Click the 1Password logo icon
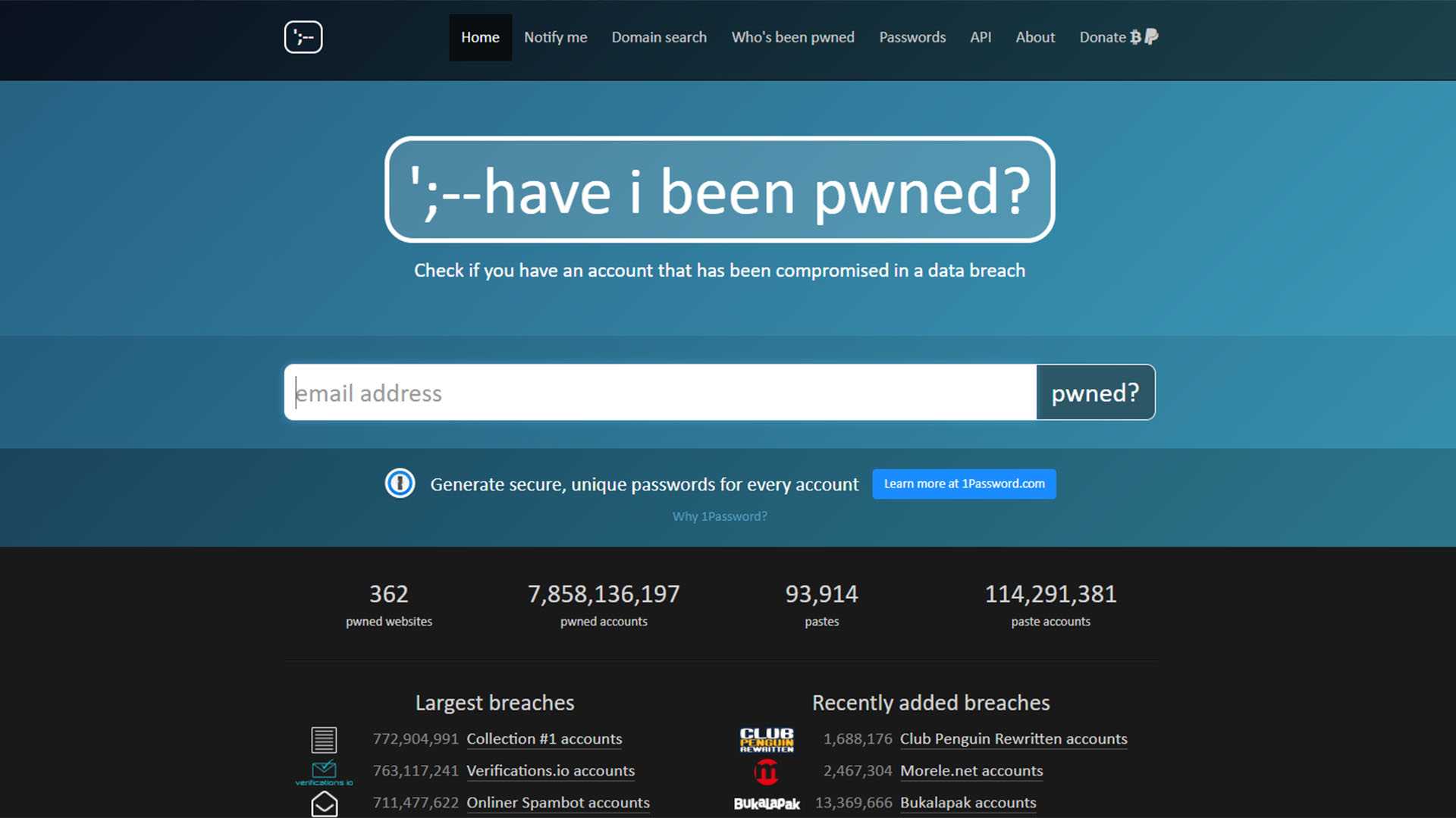Screen dimensions: 1456x818 pyautogui.click(x=400, y=484)
